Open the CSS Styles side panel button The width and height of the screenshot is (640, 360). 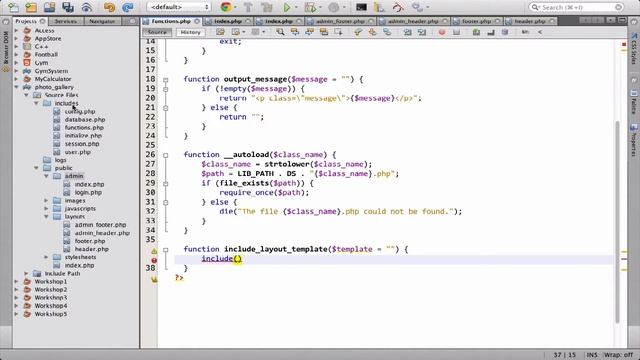(x=634, y=49)
